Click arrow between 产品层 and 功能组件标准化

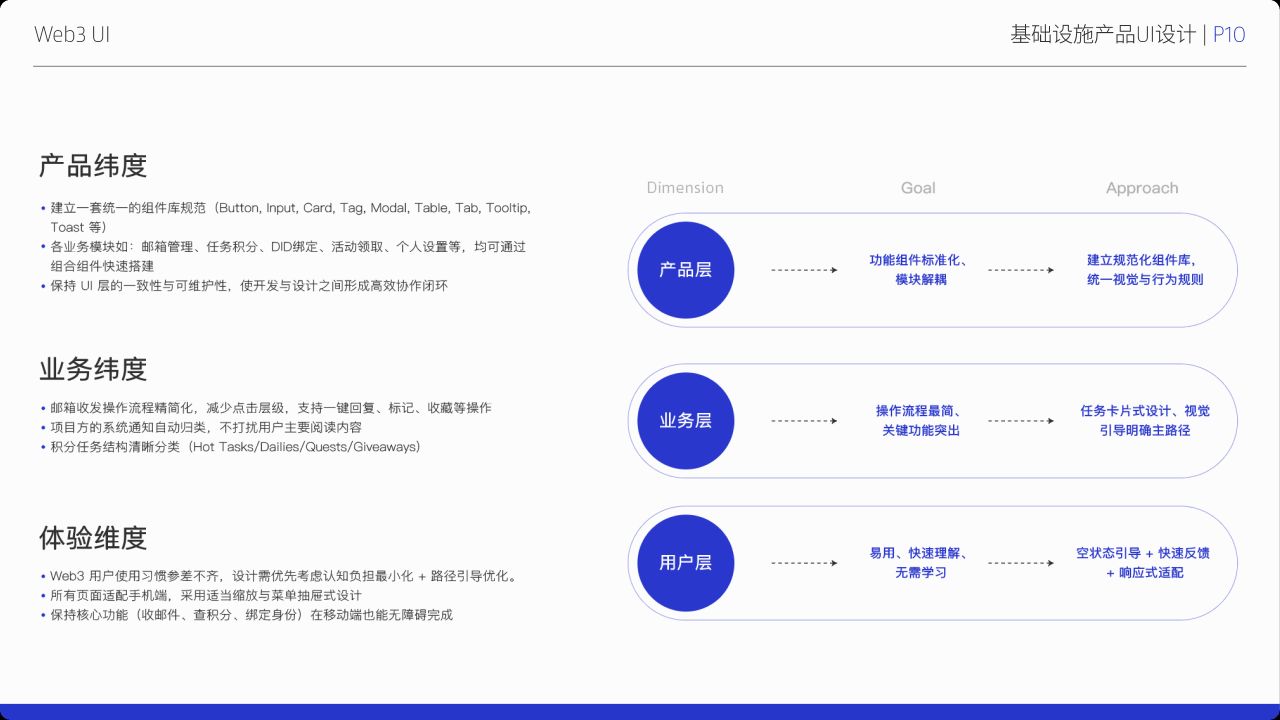[805, 270]
